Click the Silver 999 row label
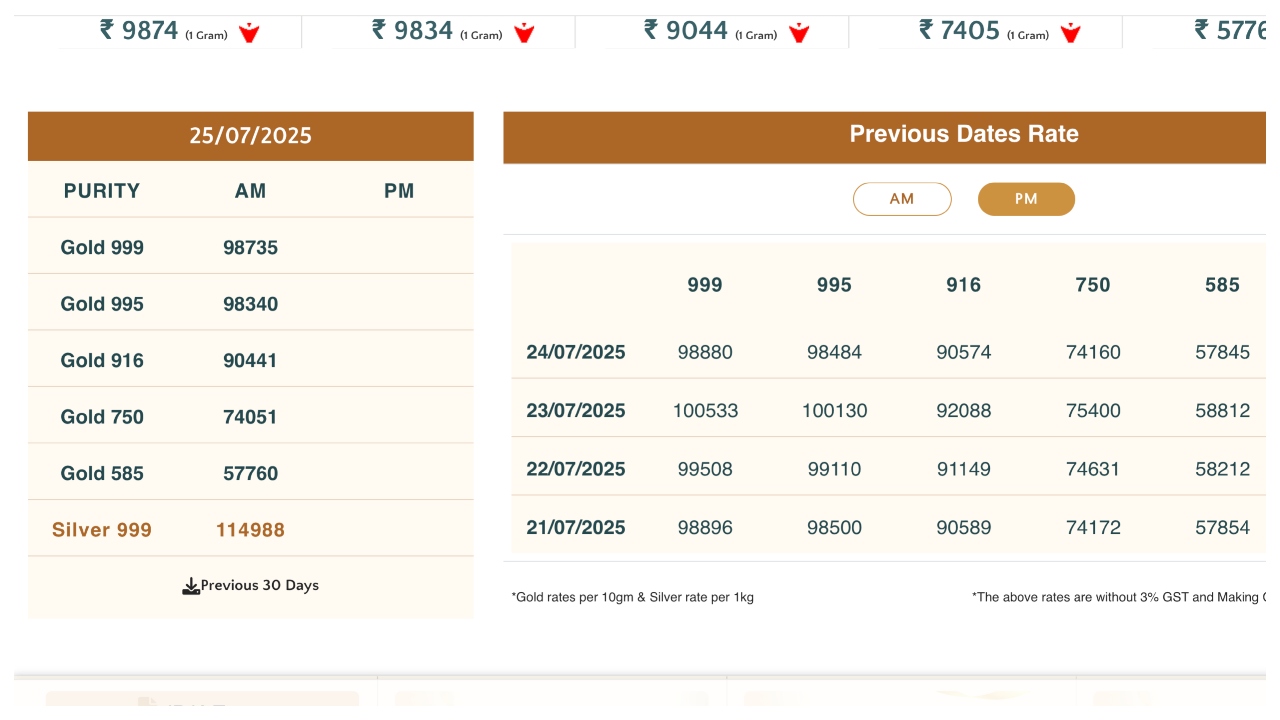 (x=102, y=530)
